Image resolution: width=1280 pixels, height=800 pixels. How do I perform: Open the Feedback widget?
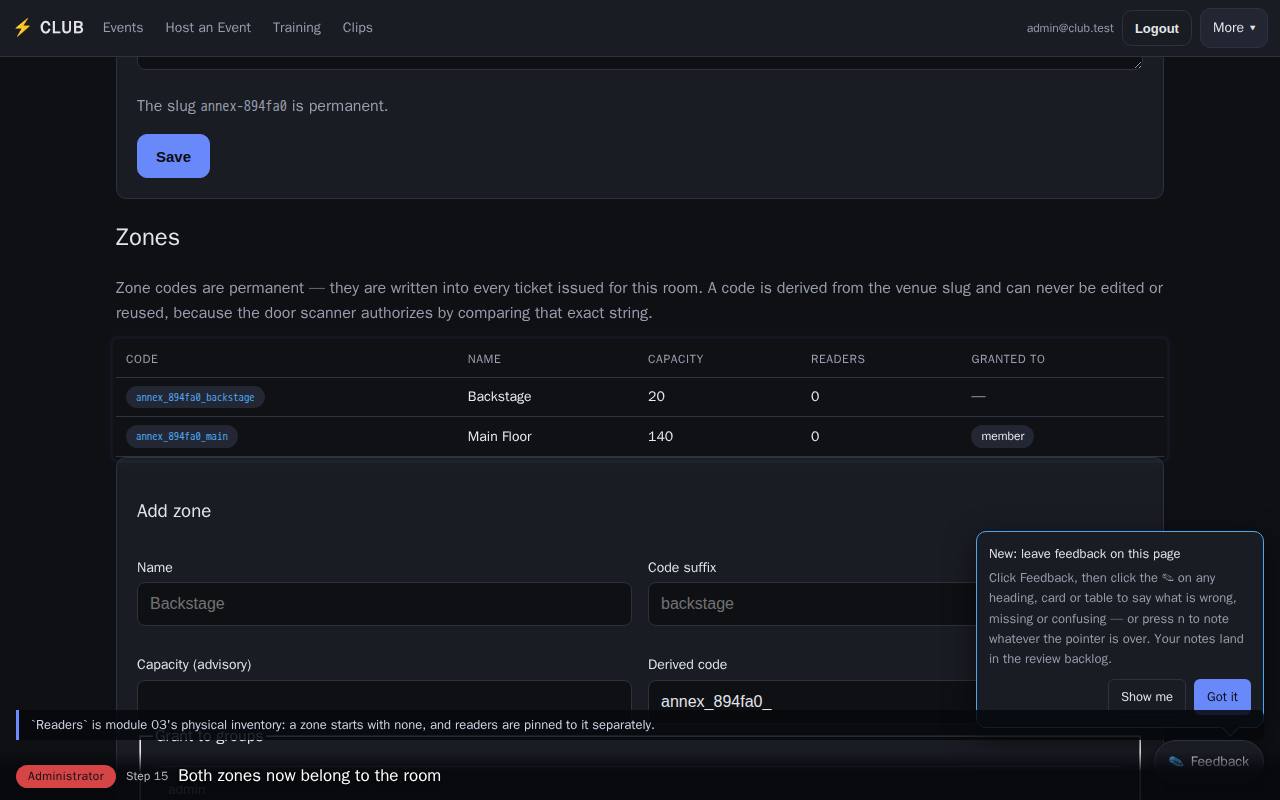click(x=1209, y=762)
